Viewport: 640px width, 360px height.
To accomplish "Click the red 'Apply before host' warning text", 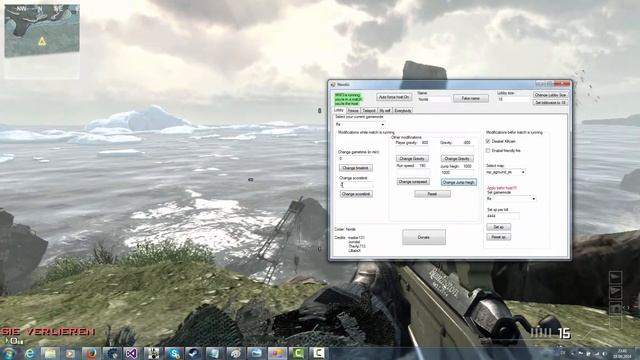I will click(502, 188).
